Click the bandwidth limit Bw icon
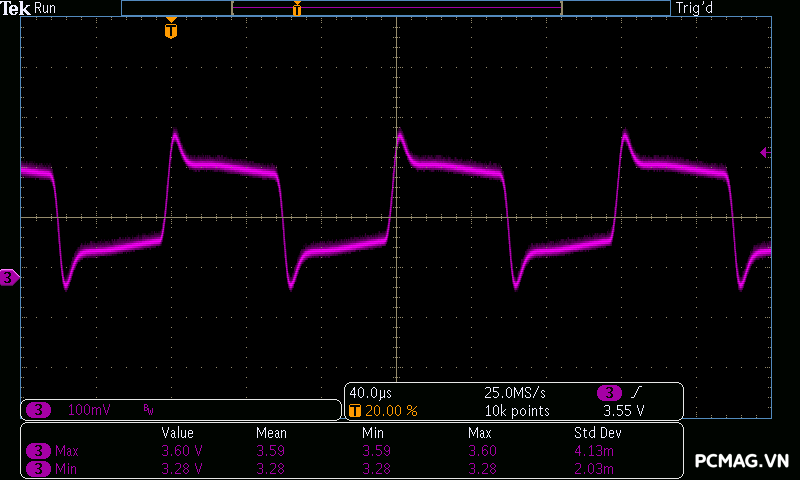Screen dimensions: 800x480 click(x=148, y=409)
